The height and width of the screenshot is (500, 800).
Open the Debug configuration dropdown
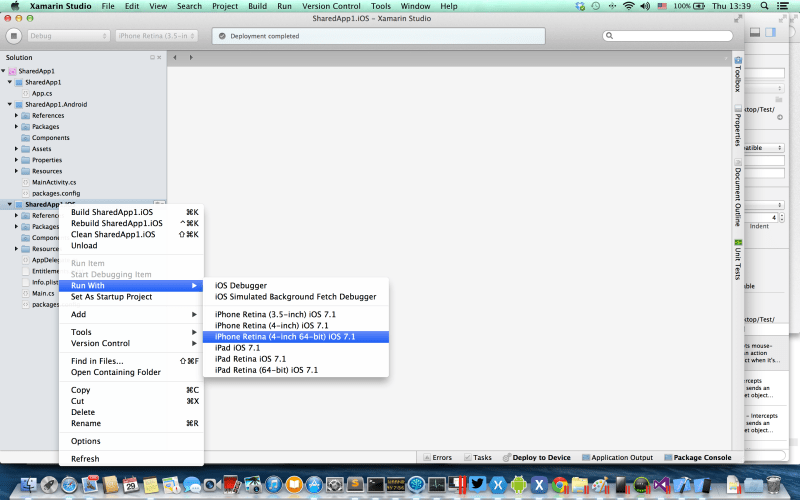[68, 36]
